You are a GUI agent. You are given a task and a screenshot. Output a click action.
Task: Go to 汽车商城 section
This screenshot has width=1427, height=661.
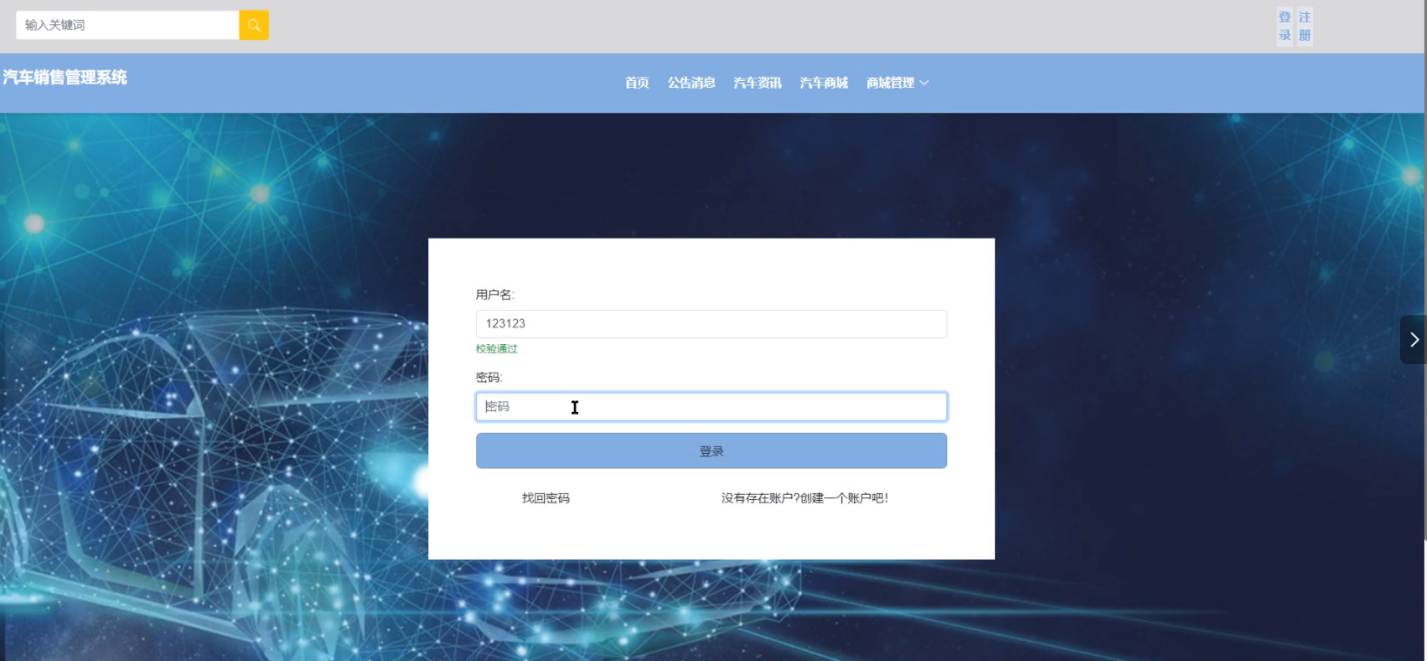click(x=822, y=83)
